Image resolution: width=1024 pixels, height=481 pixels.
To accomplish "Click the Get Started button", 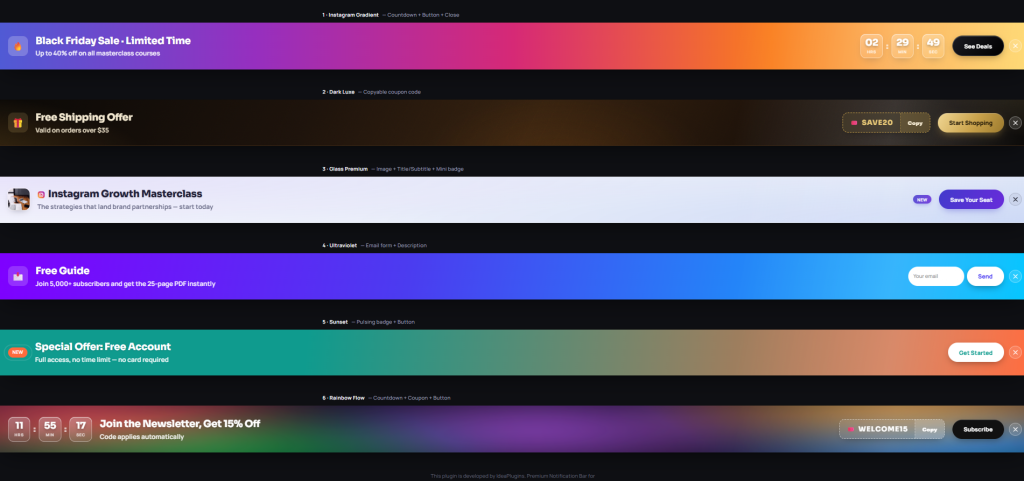I will coord(976,352).
